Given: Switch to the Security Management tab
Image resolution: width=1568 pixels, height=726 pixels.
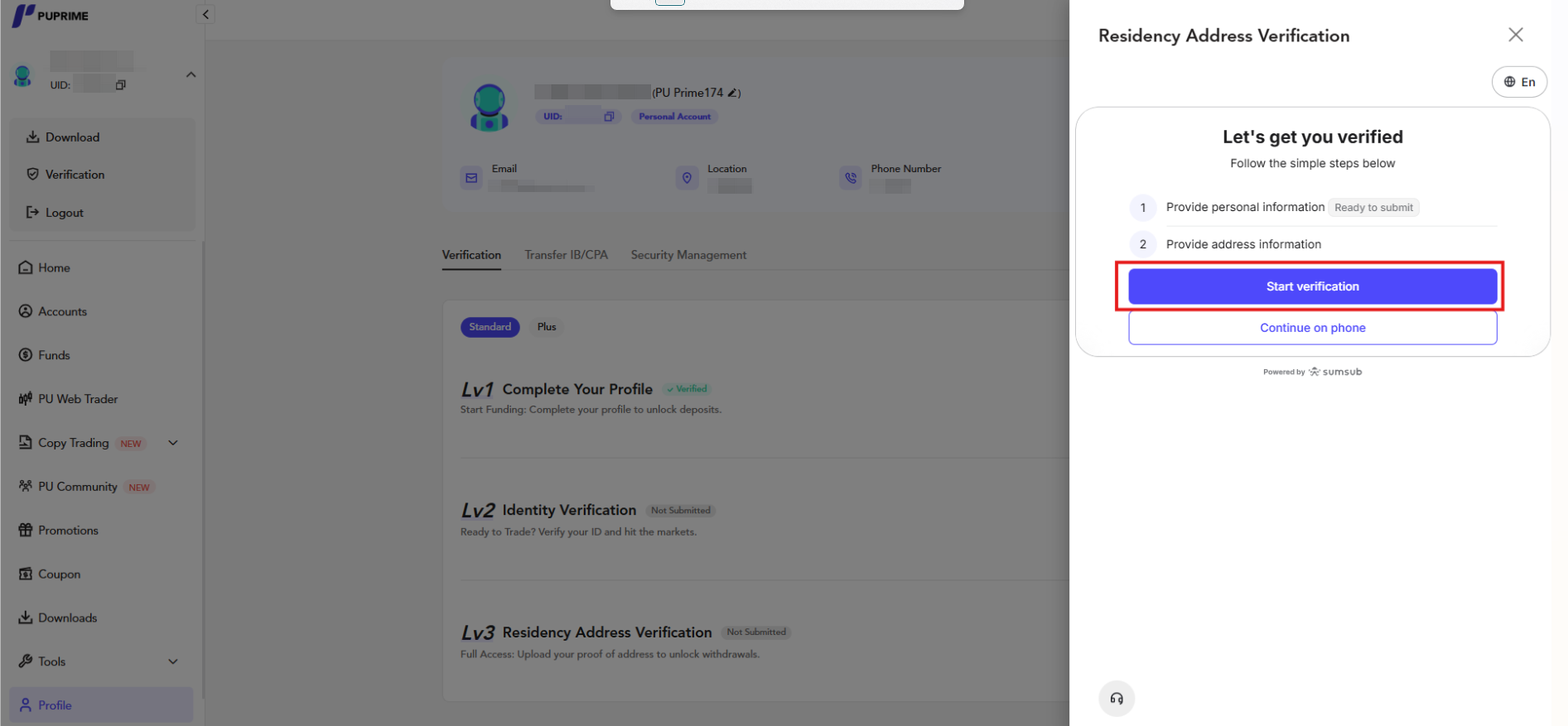Looking at the screenshot, I should coord(688,255).
